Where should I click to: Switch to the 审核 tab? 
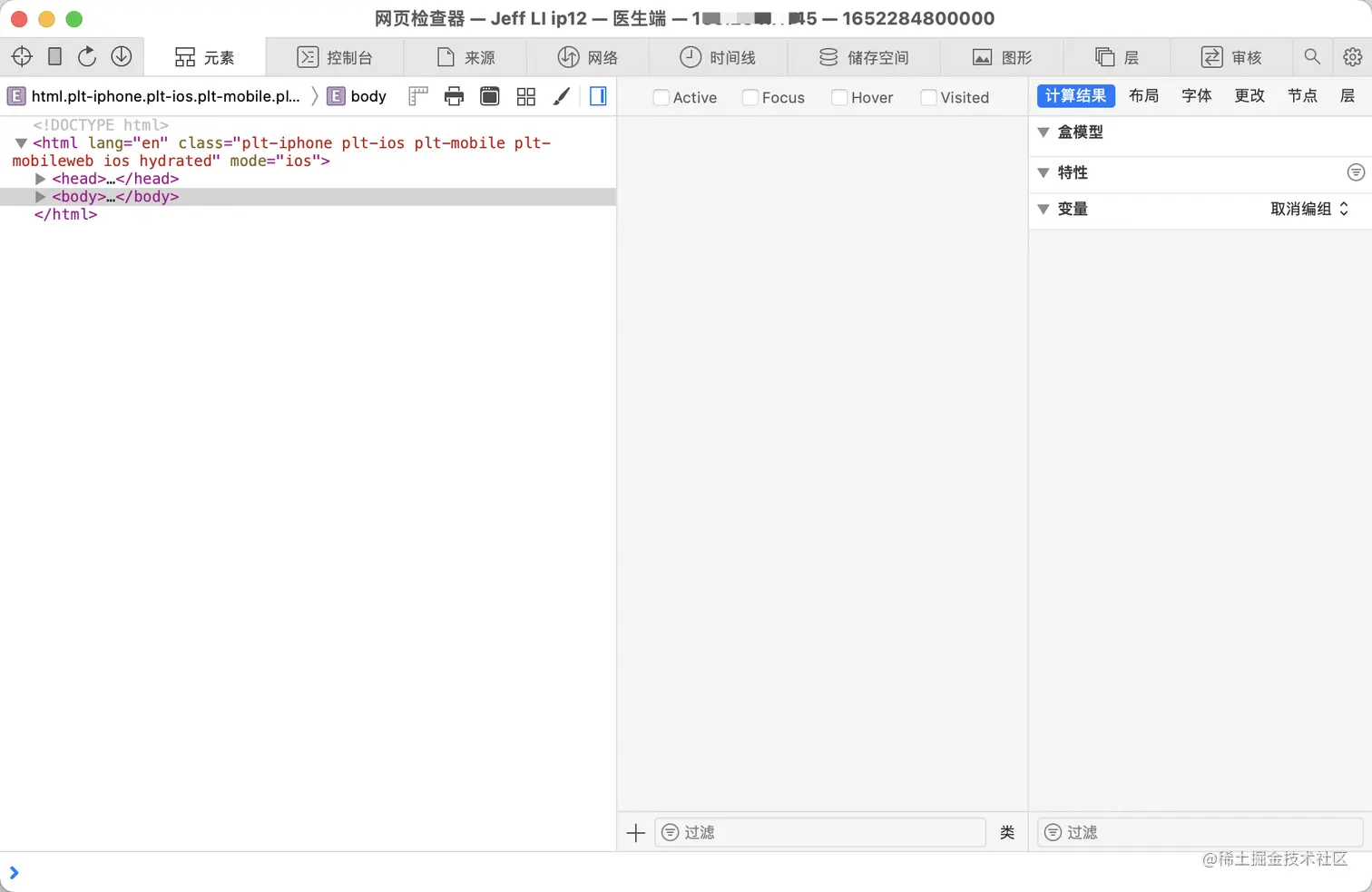1231,57
